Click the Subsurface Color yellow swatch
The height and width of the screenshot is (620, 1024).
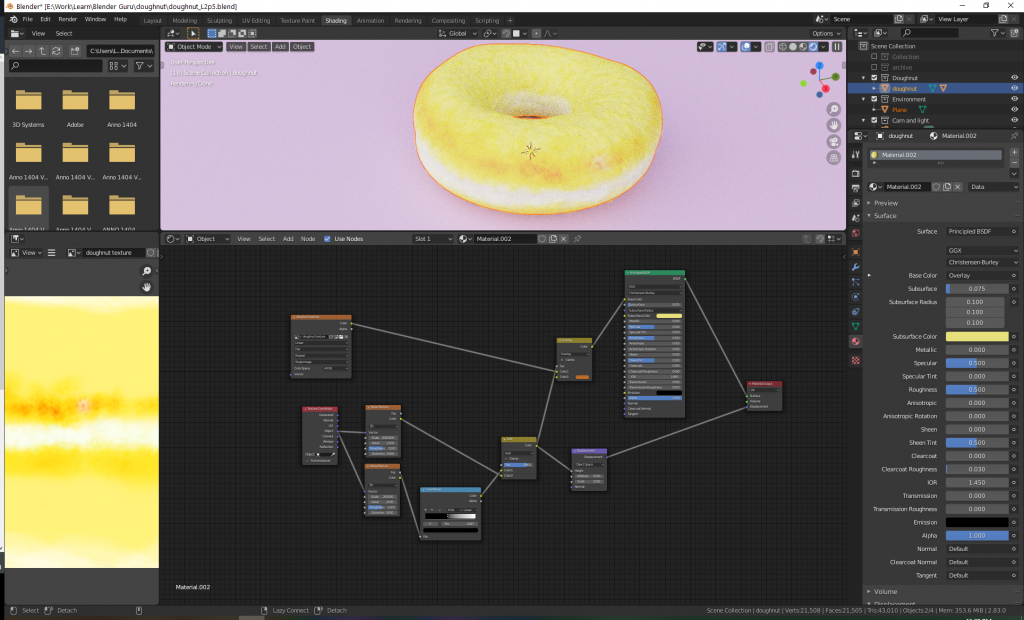[x=976, y=337]
